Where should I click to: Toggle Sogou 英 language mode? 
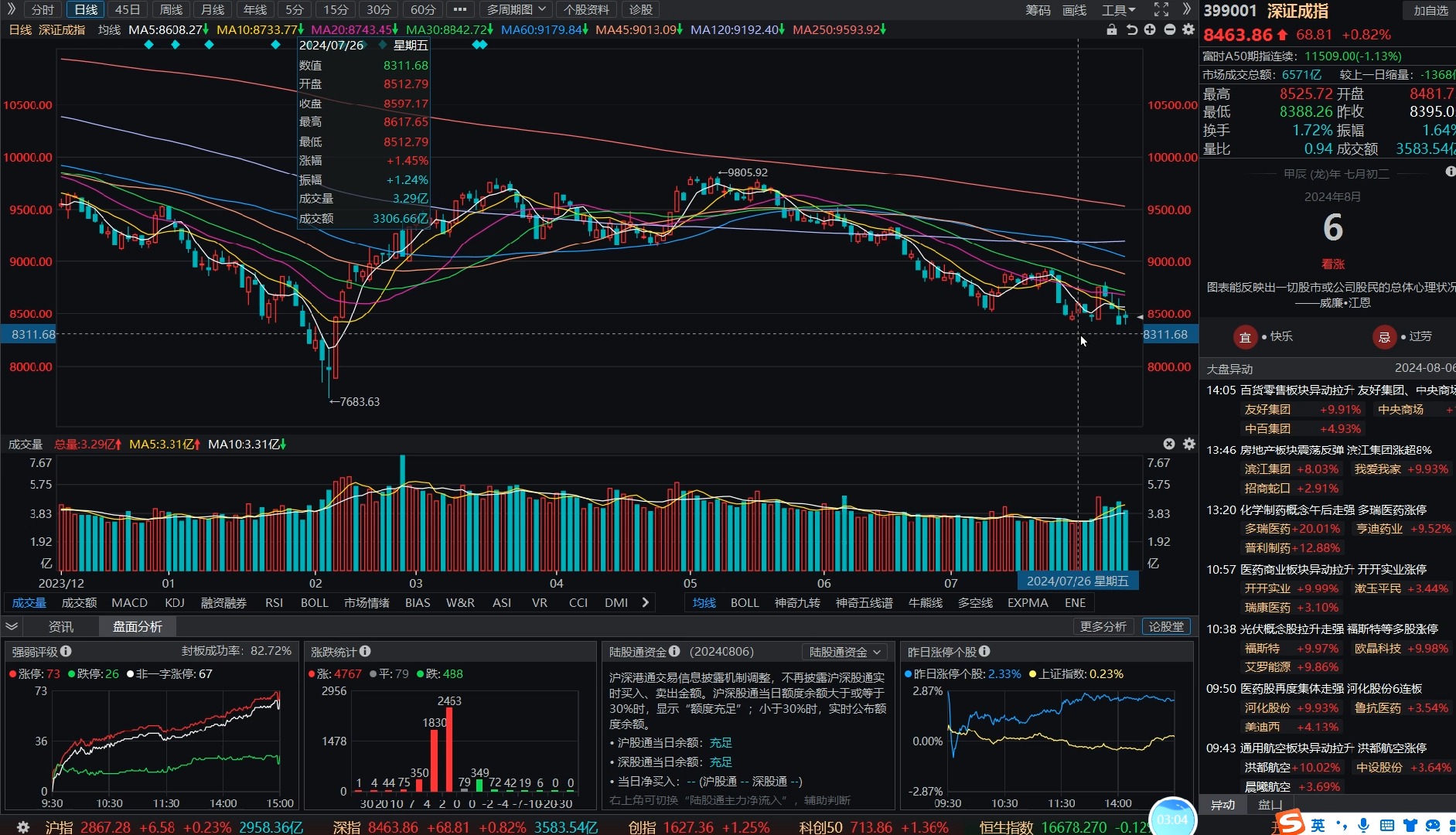pos(1318,825)
